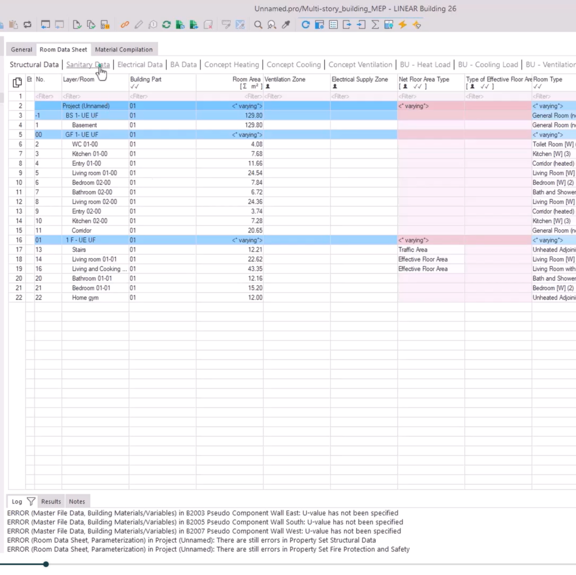
Task: Click the blue reload arrow icon
Action: tap(305, 25)
